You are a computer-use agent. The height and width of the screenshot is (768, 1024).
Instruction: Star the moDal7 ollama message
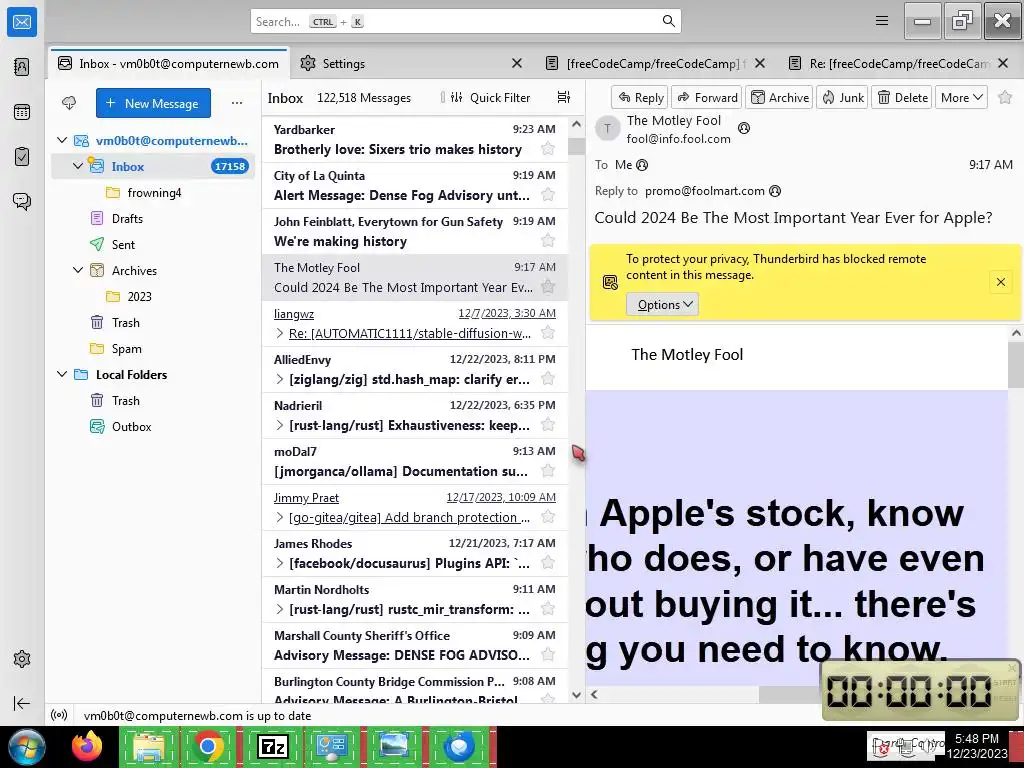(548, 471)
